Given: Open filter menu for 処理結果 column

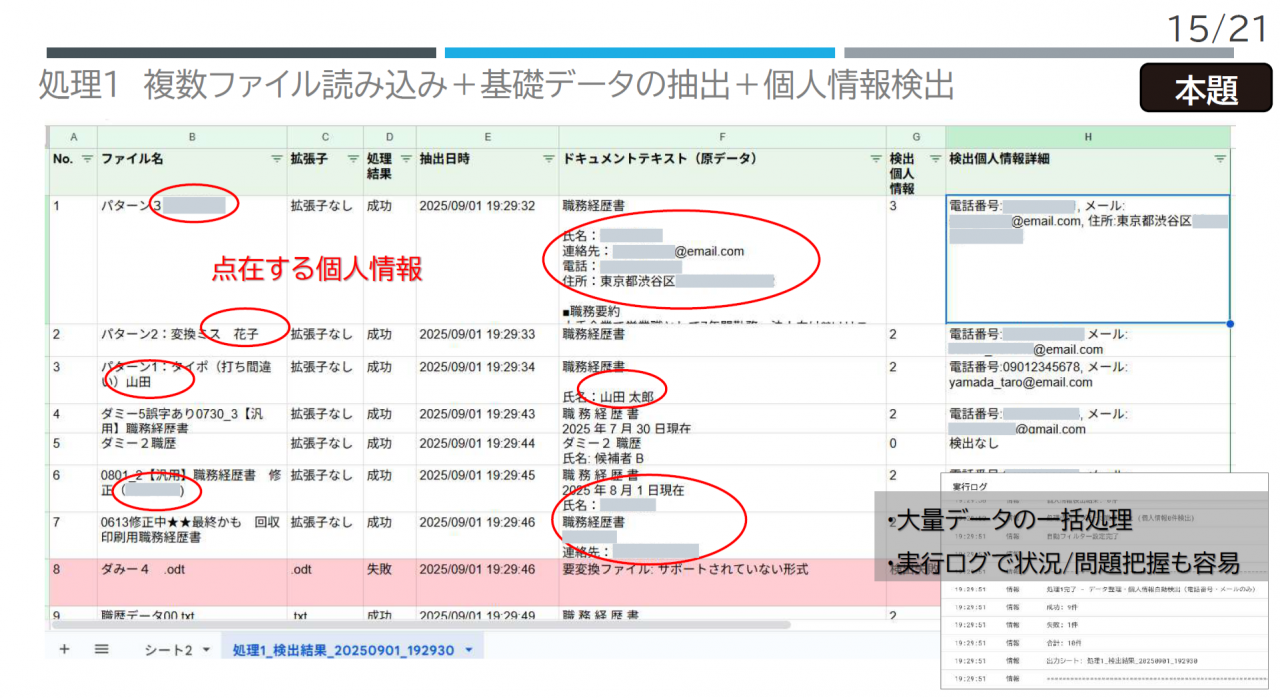Looking at the screenshot, I should click(405, 159).
